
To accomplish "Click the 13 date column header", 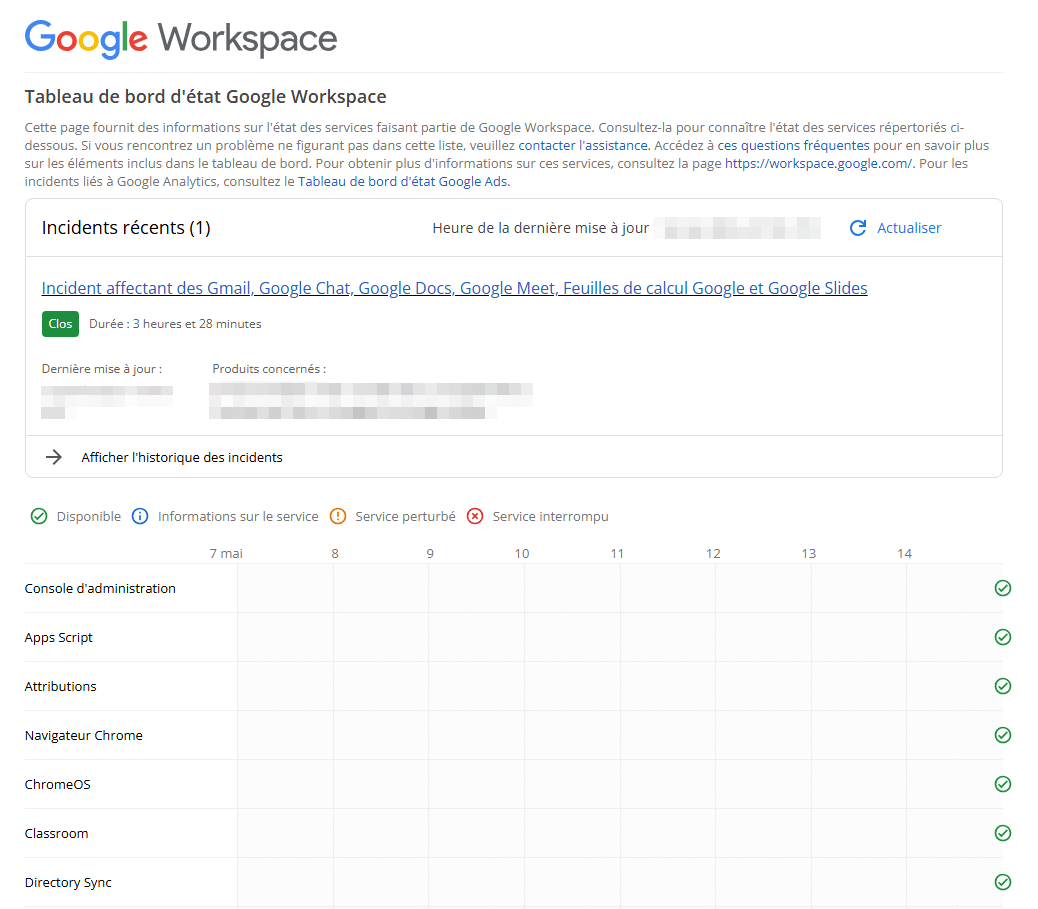I will 809,553.
